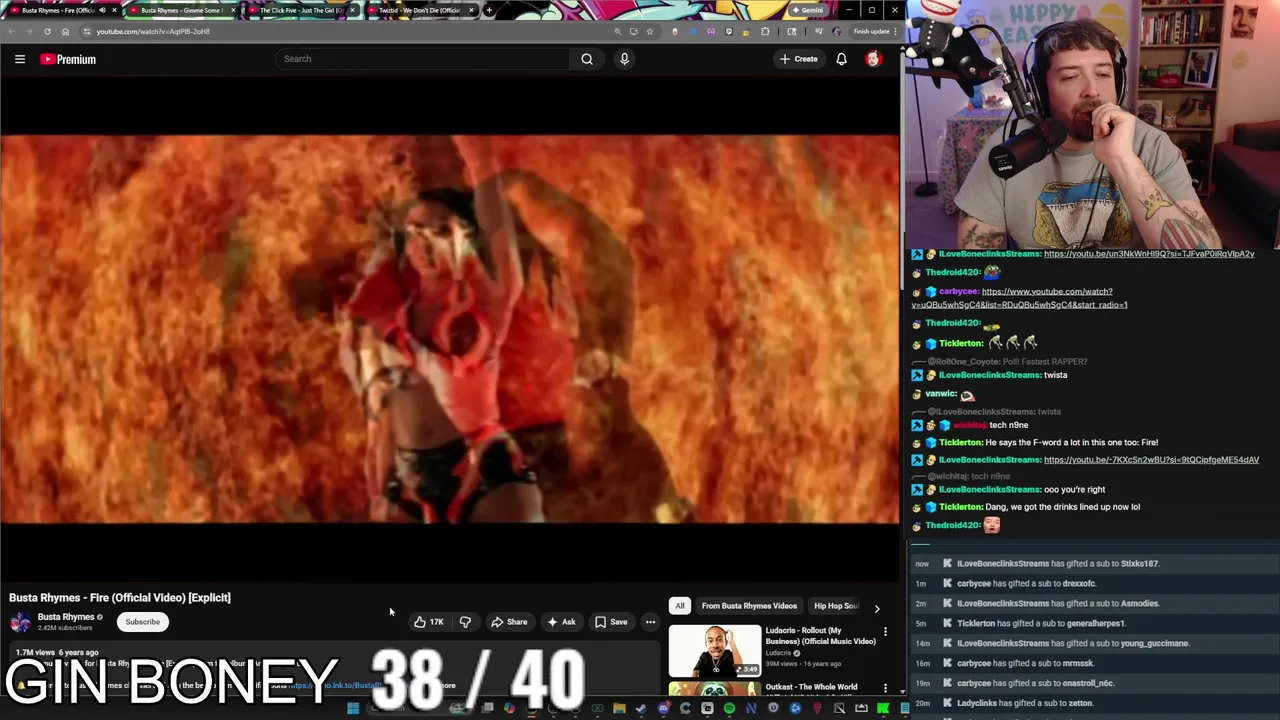Open YouTube guide hamburger menu
This screenshot has height=720, width=1280.
tap(19, 59)
